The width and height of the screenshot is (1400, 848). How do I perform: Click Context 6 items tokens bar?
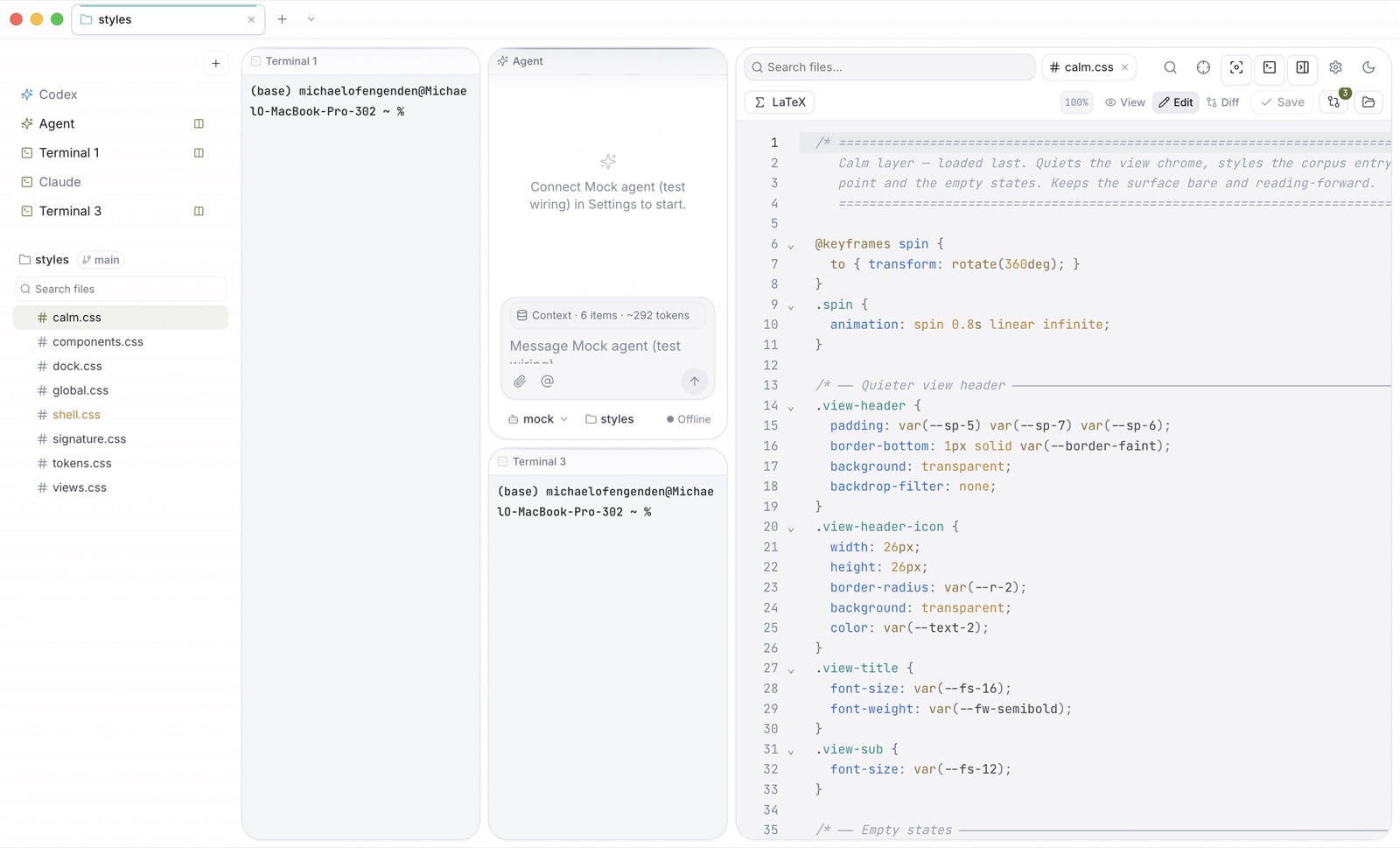(x=607, y=315)
